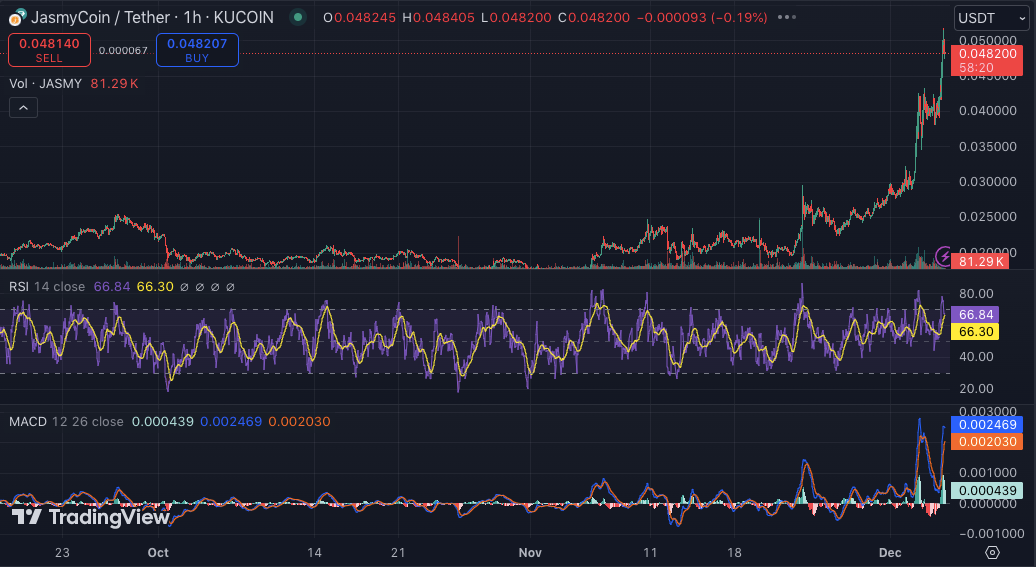Click the open price O0.048245 value
This screenshot has height=567, width=1036.
pyautogui.click(x=359, y=18)
